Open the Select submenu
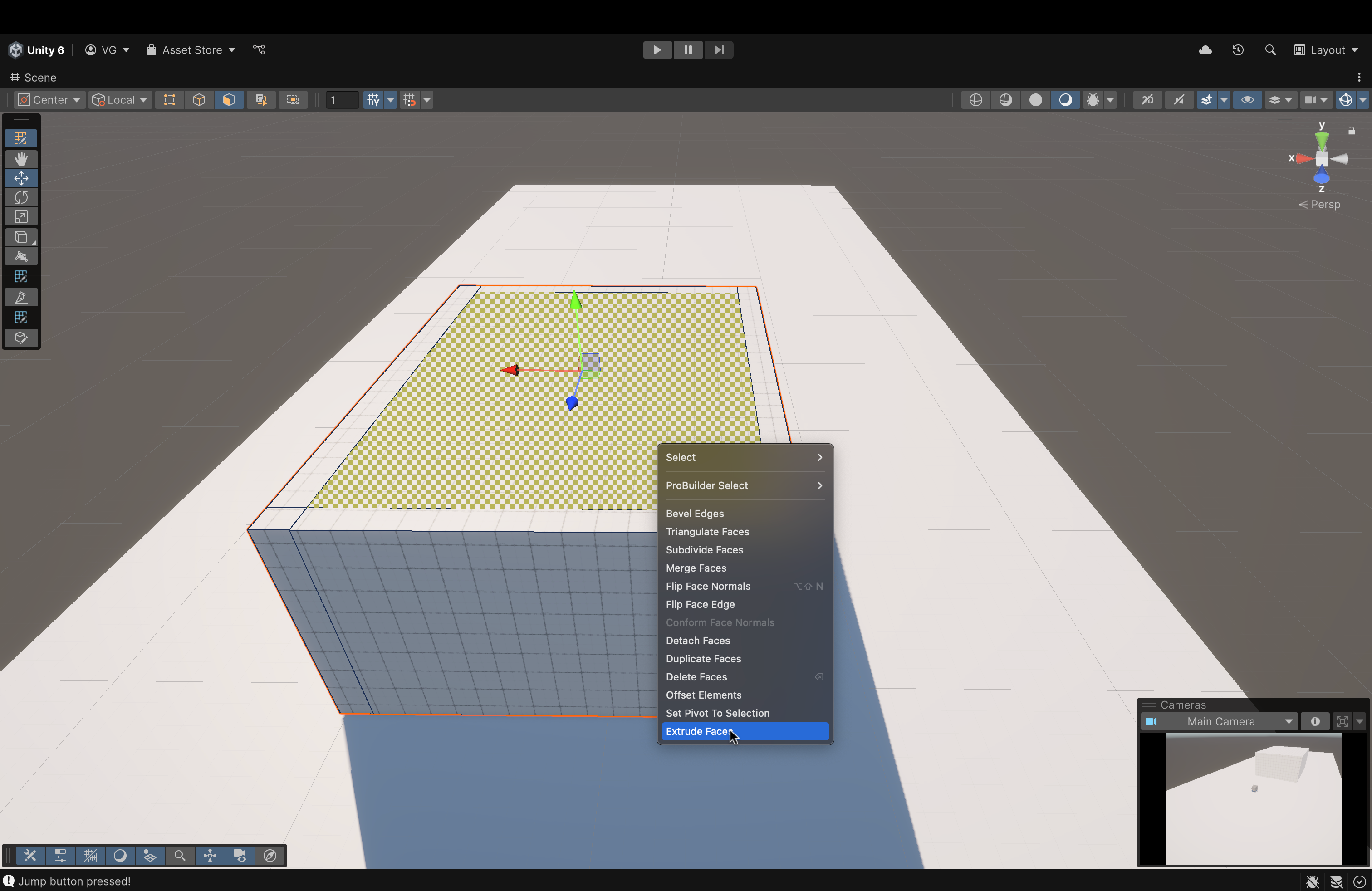The image size is (1372, 891). click(745, 457)
